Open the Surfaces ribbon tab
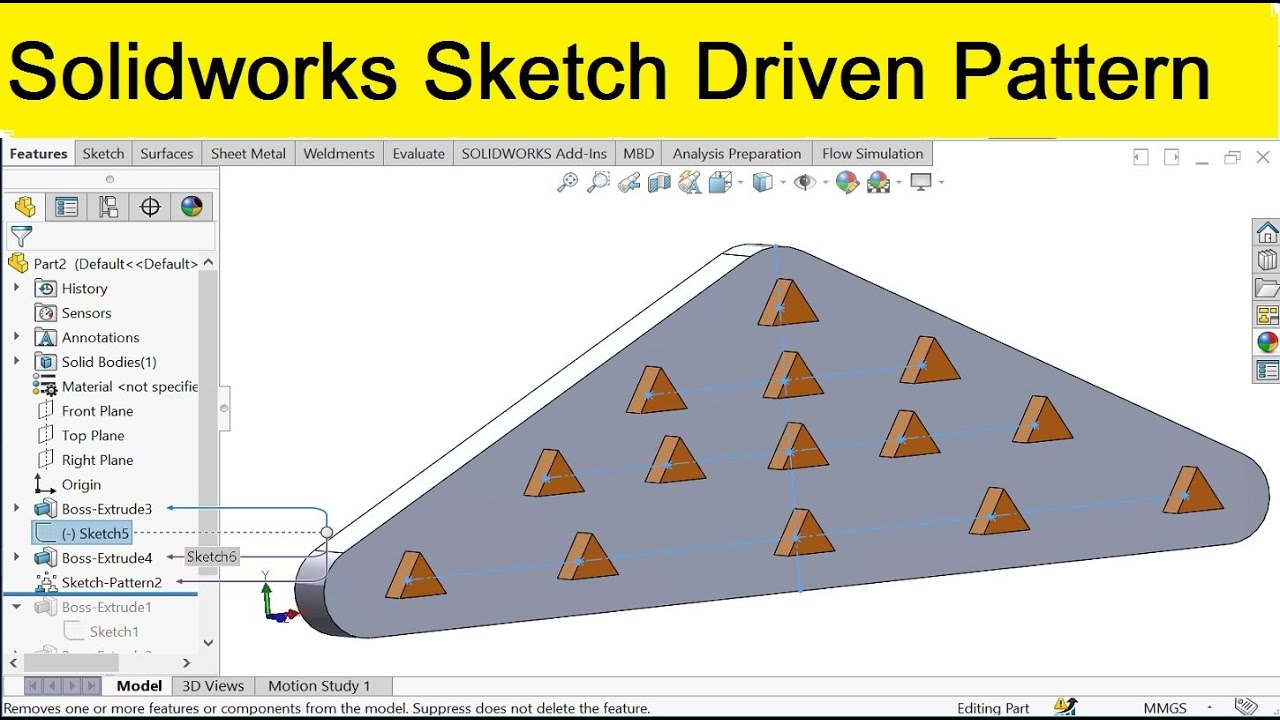Image resolution: width=1280 pixels, height=720 pixels. click(x=166, y=154)
